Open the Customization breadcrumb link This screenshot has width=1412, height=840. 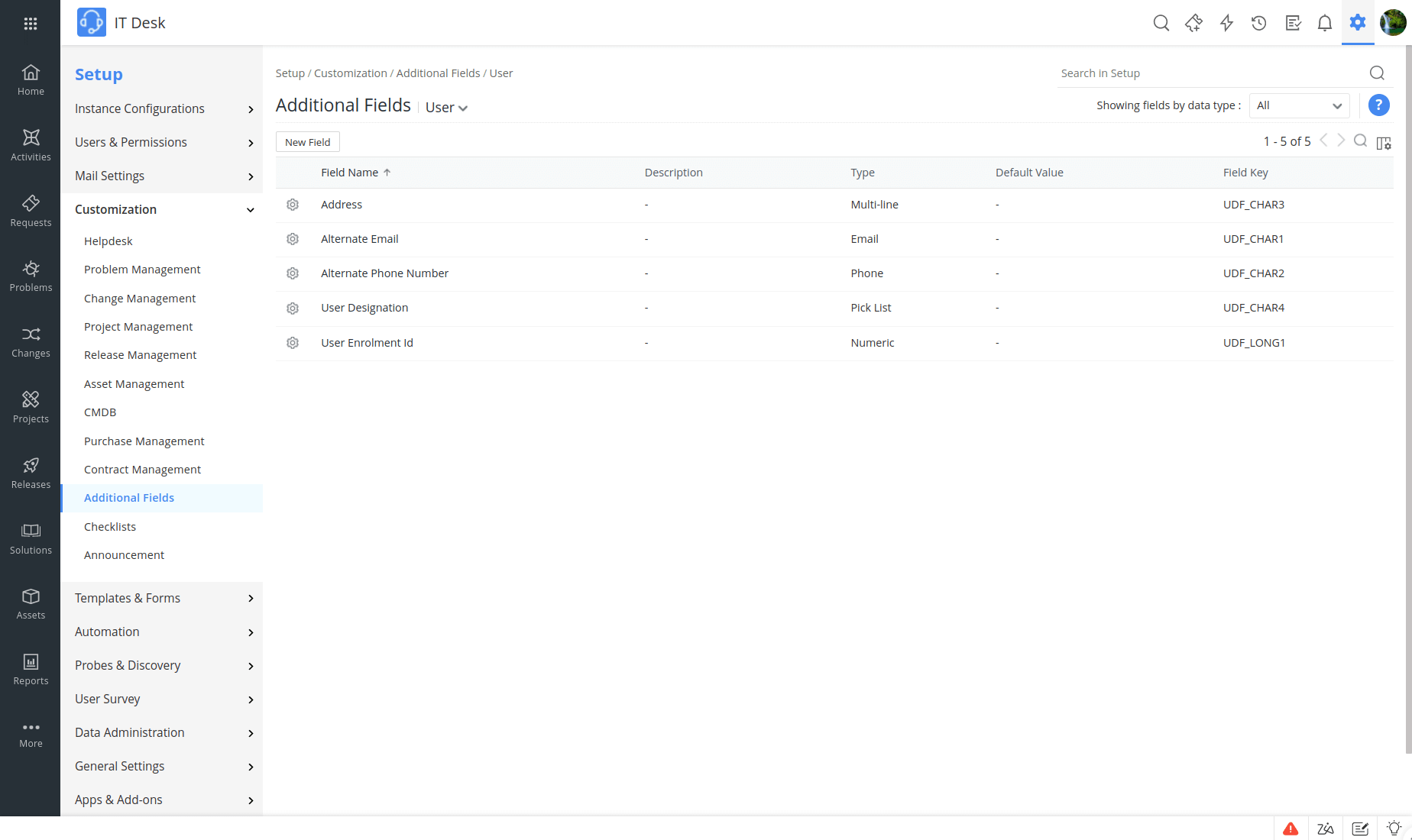click(x=351, y=73)
